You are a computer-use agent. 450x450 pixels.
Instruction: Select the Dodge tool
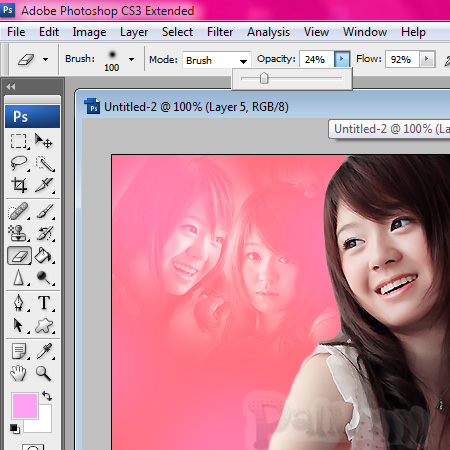[x=45, y=277]
